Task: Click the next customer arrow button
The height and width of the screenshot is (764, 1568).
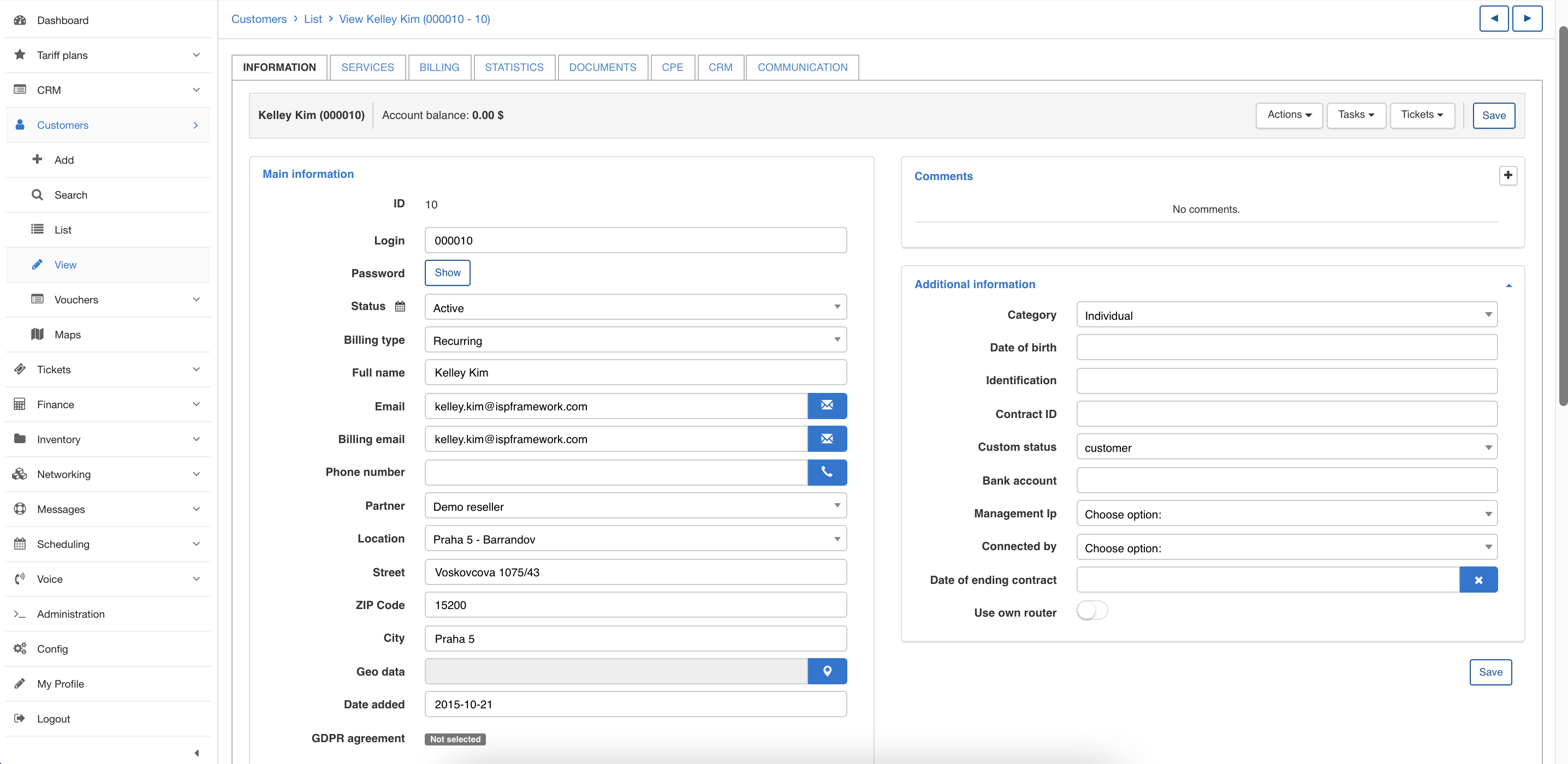Action: coord(1528,18)
